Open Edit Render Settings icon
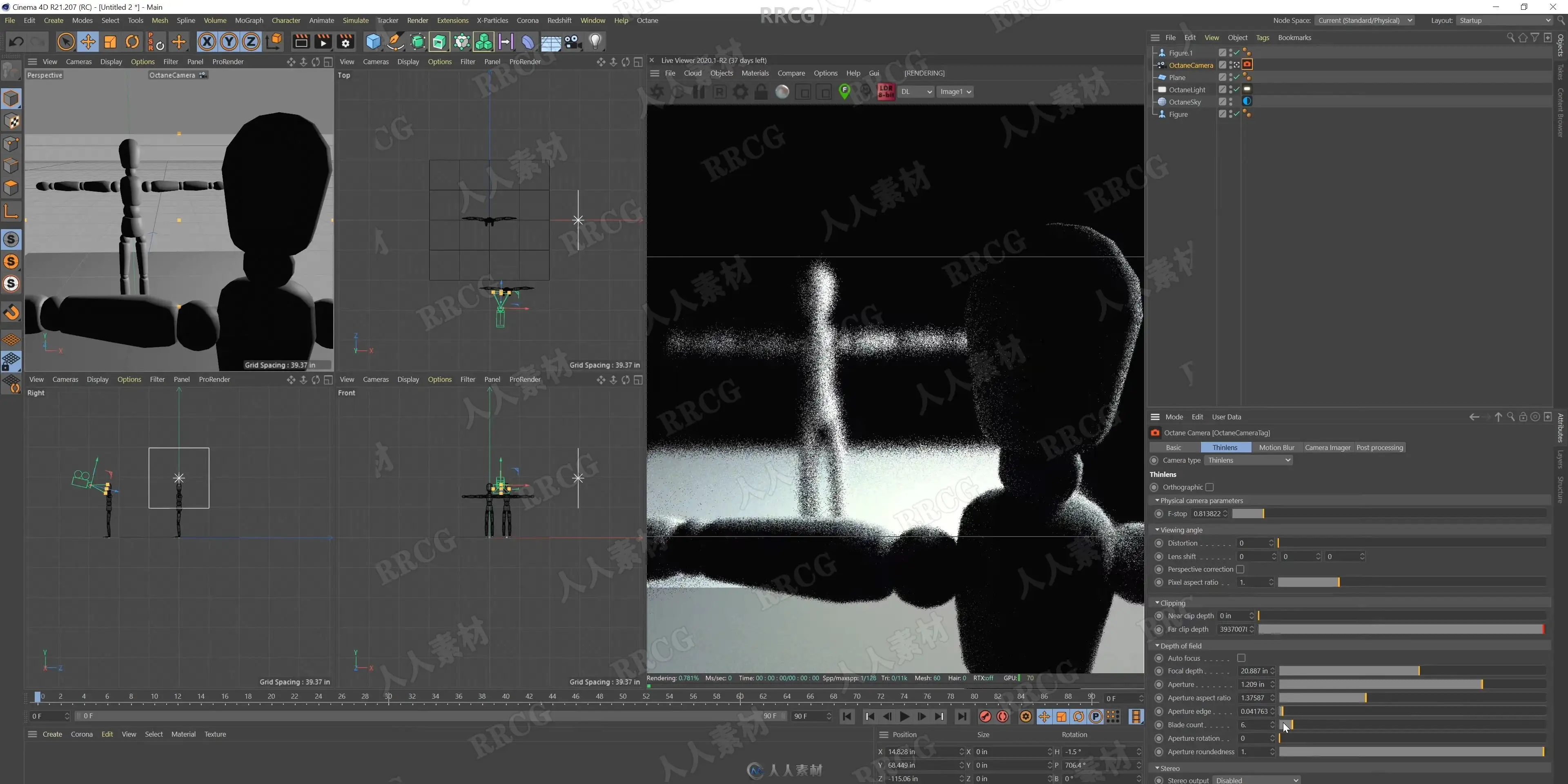The width and height of the screenshot is (1568, 784). [345, 42]
